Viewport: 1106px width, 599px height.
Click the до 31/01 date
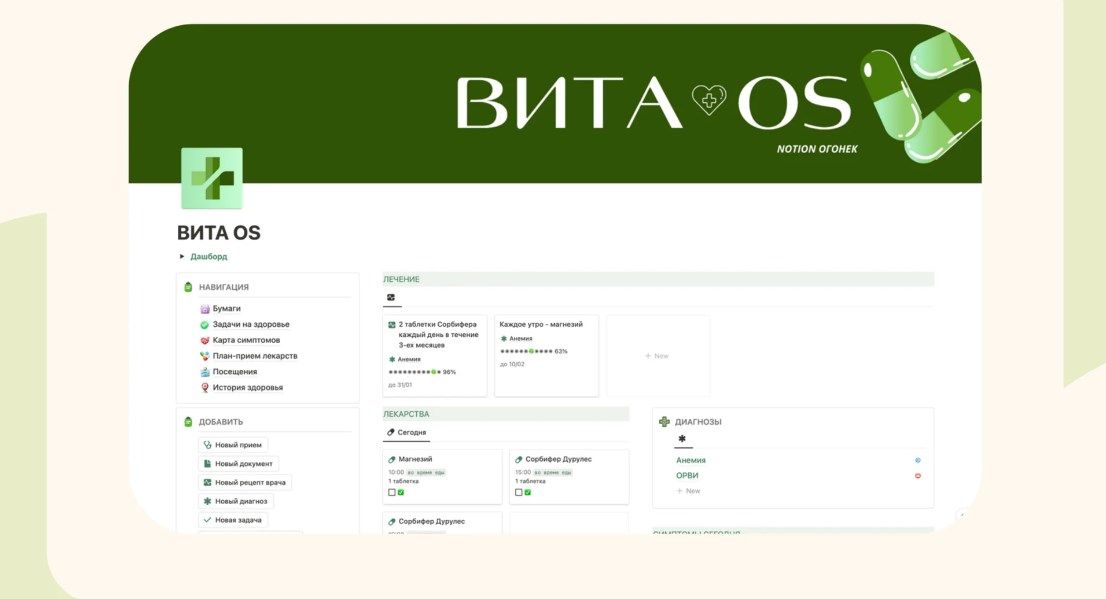400,385
